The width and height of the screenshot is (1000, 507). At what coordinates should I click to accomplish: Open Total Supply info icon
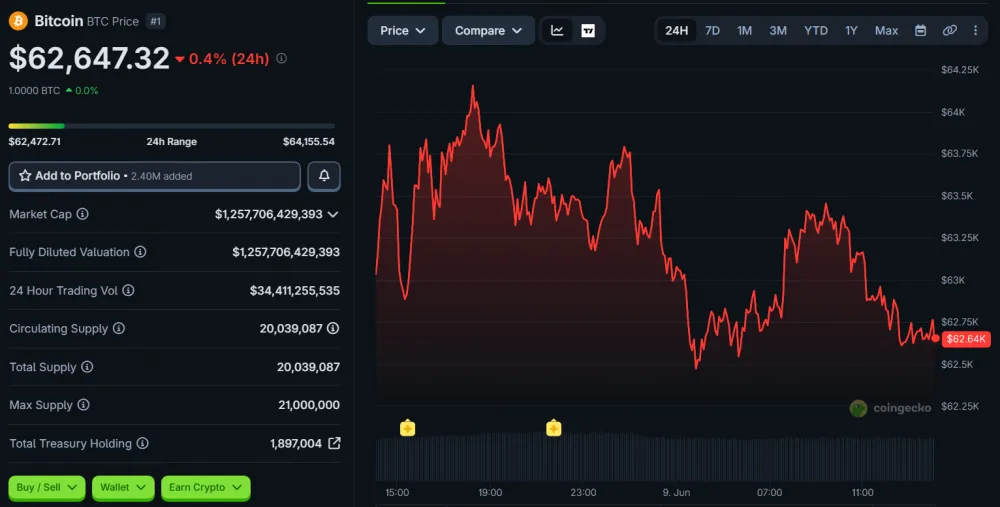(87, 367)
